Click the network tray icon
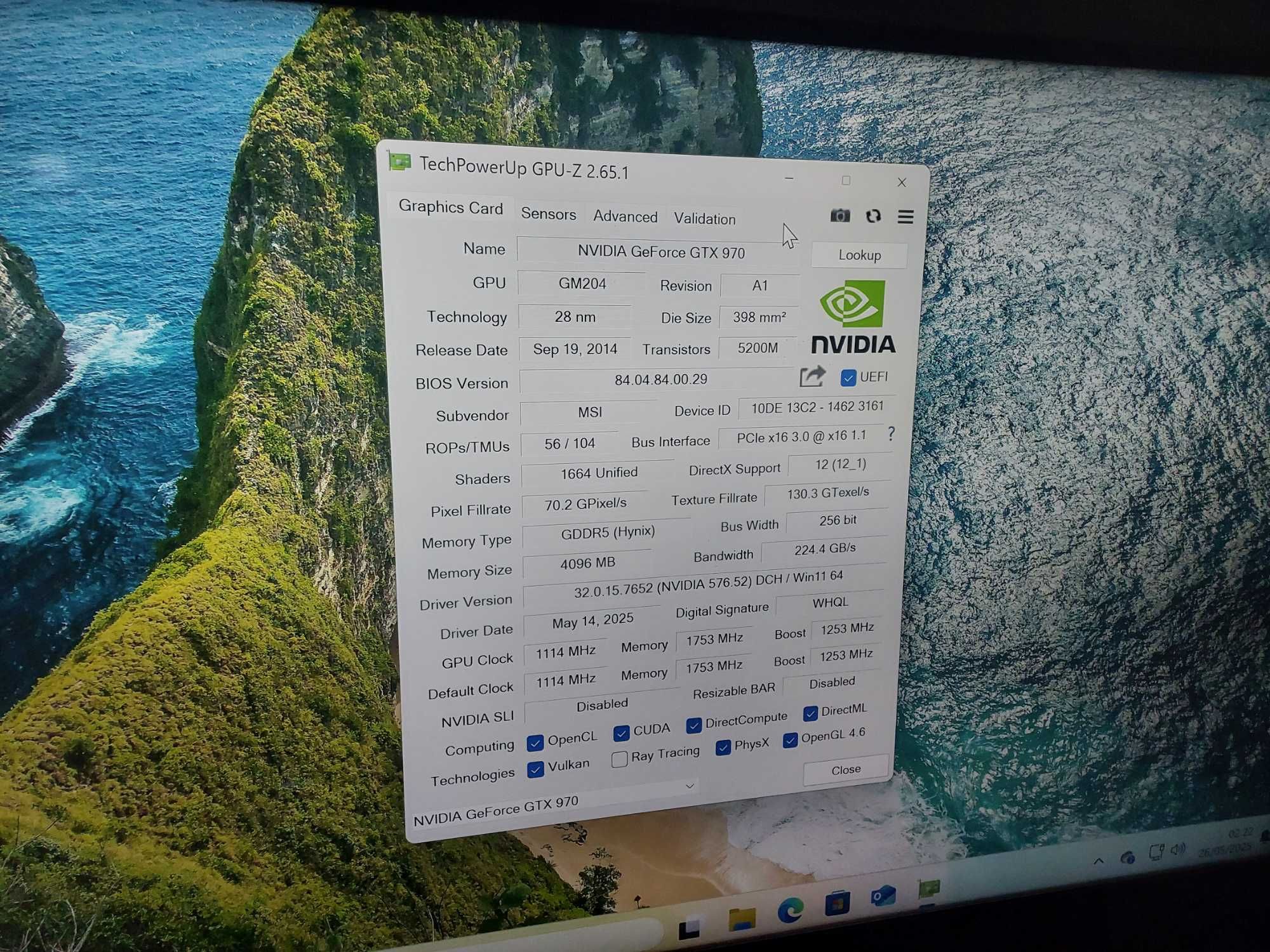The height and width of the screenshot is (952, 1270). 1156,852
